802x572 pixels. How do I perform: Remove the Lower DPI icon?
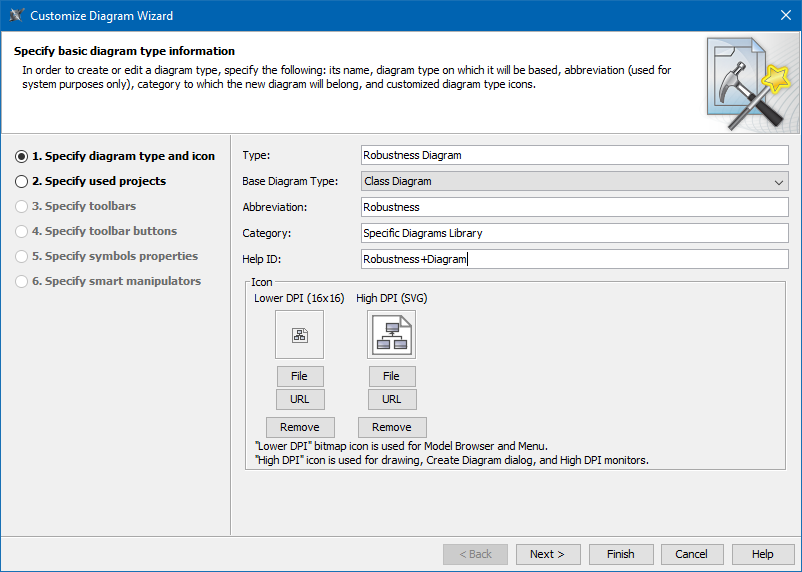[x=299, y=427]
